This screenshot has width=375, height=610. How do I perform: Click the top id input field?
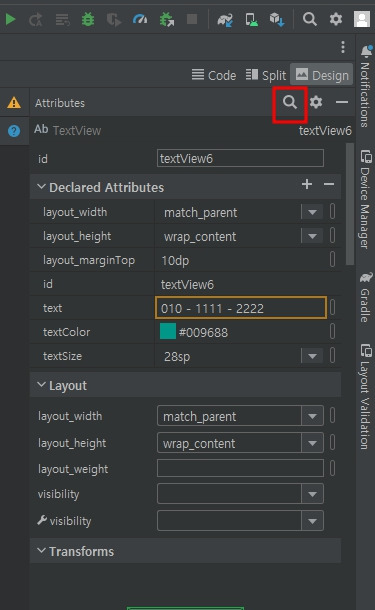tap(240, 158)
